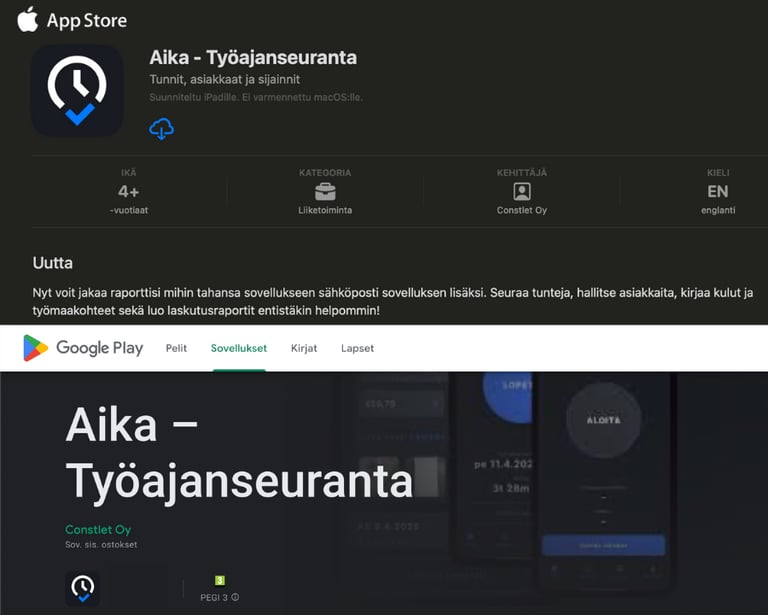Image resolution: width=768 pixels, height=615 pixels.
Task: Click the 4+ age rating value
Action: tap(129, 191)
